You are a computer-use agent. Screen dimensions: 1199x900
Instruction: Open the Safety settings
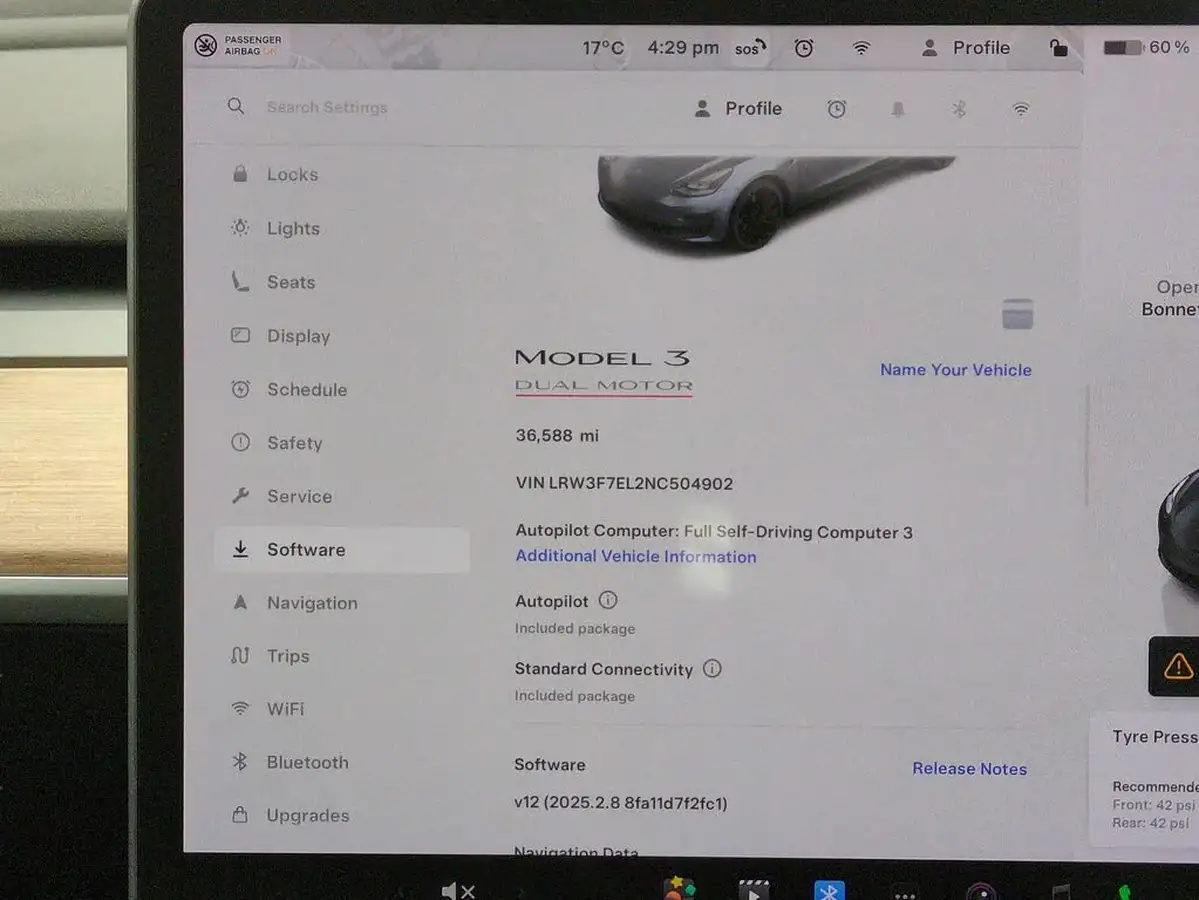(x=342, y=443)
